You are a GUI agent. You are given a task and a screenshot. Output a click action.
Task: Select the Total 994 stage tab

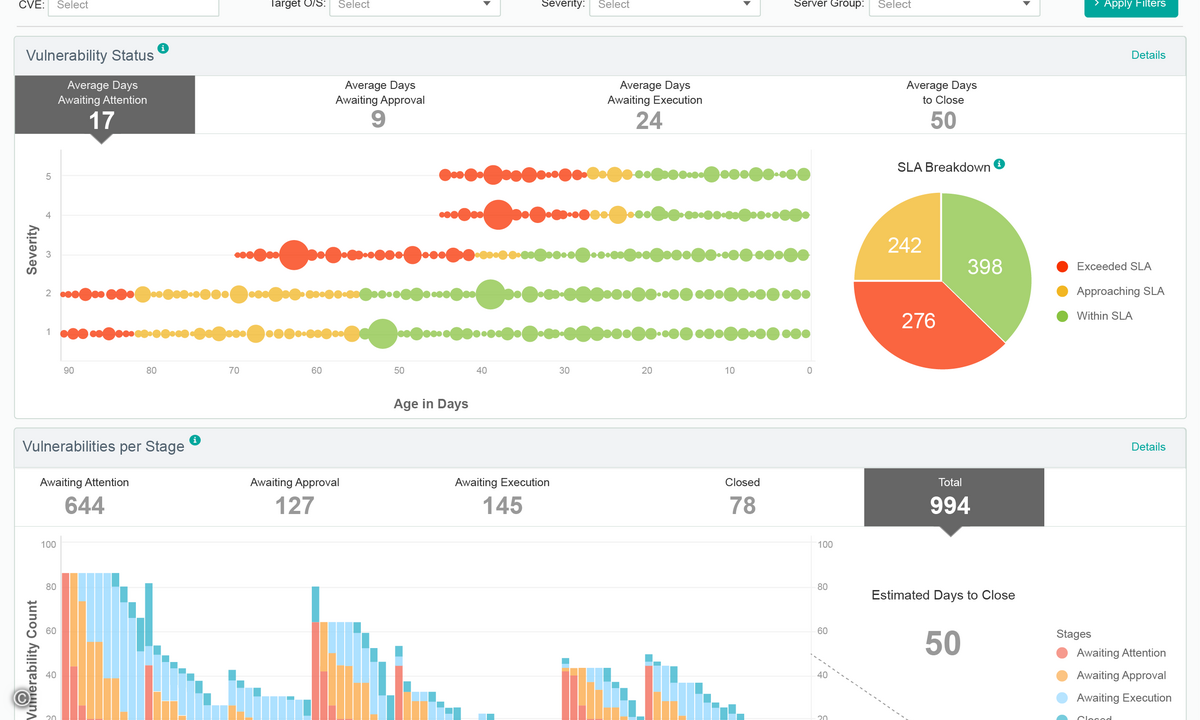coord(953,497)
